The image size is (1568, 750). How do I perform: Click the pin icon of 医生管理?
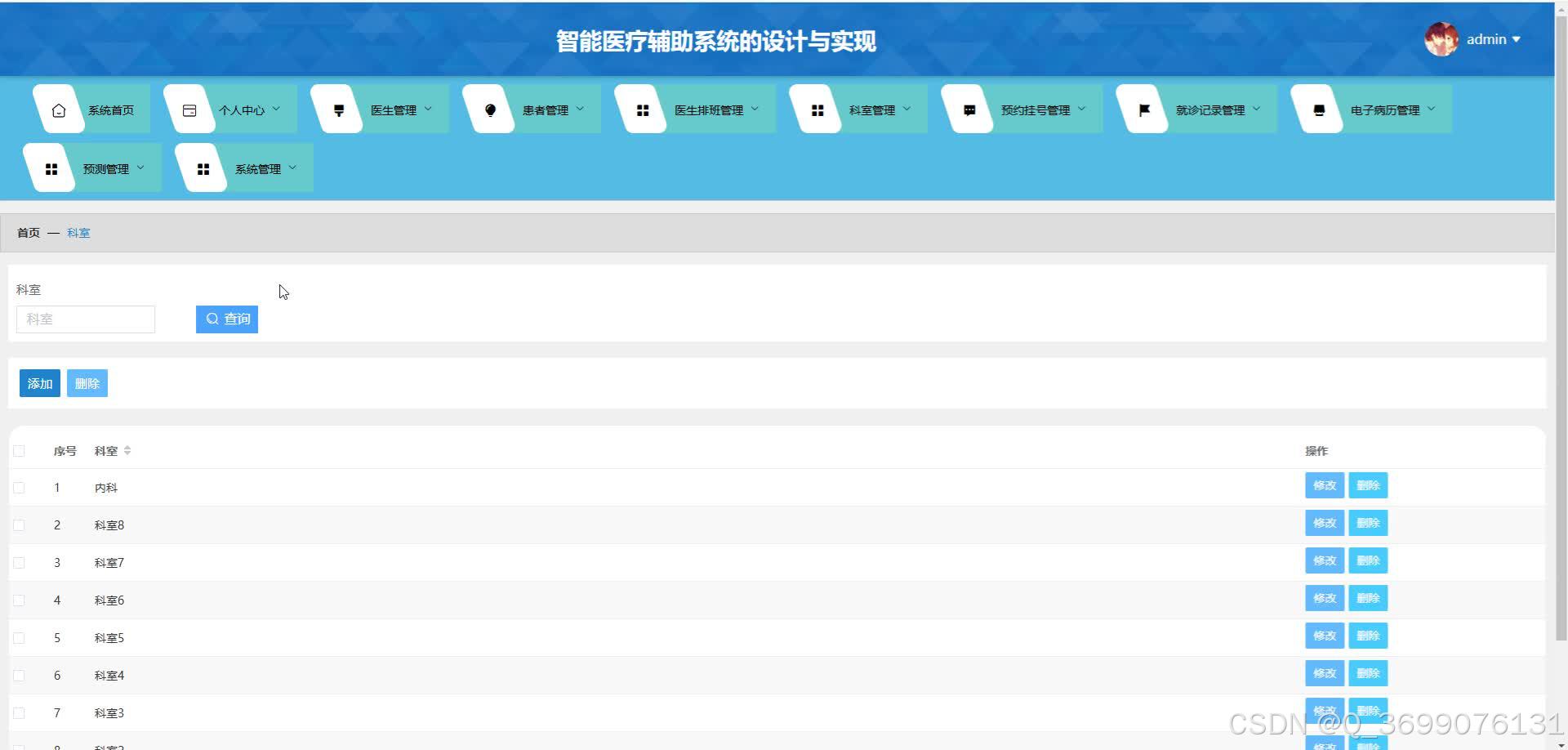339,110
